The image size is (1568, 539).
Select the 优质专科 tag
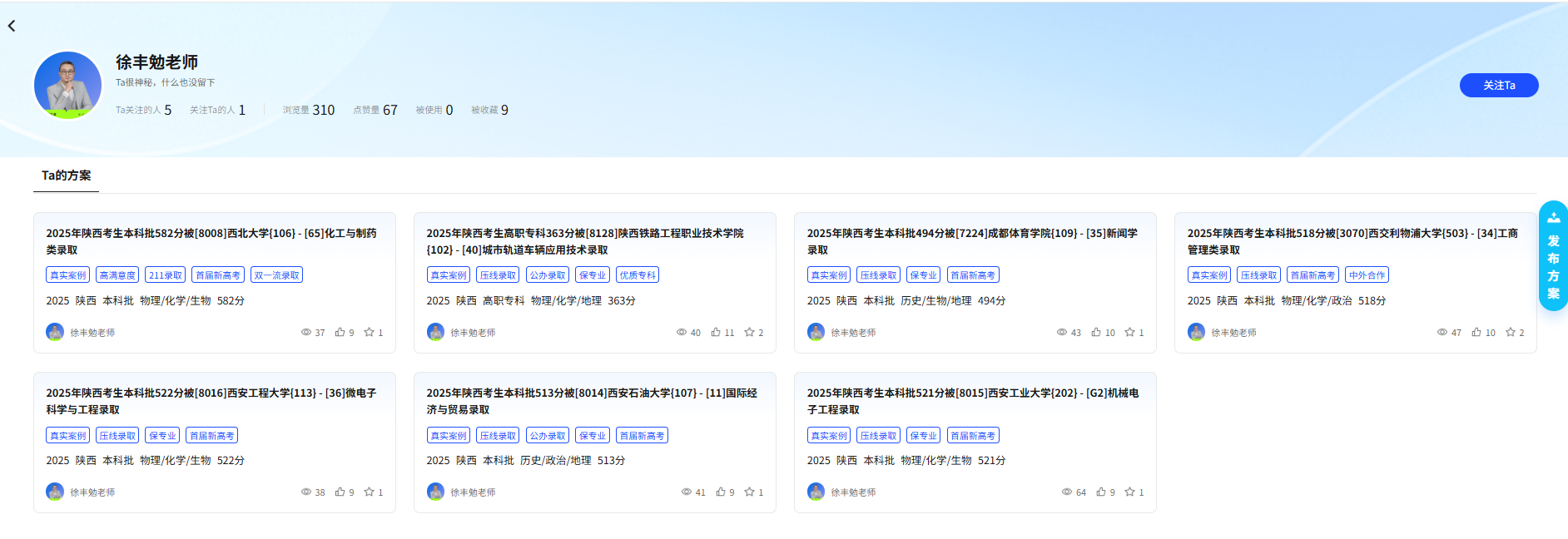click(638, 275)
